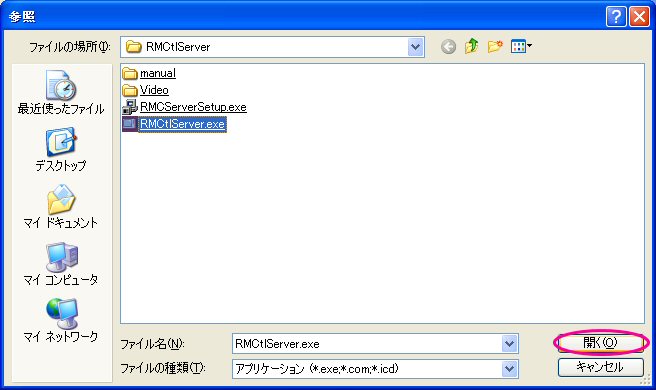Click the help question mark button
The height and width of the screenshot is (390, 656).
point(615,17)
